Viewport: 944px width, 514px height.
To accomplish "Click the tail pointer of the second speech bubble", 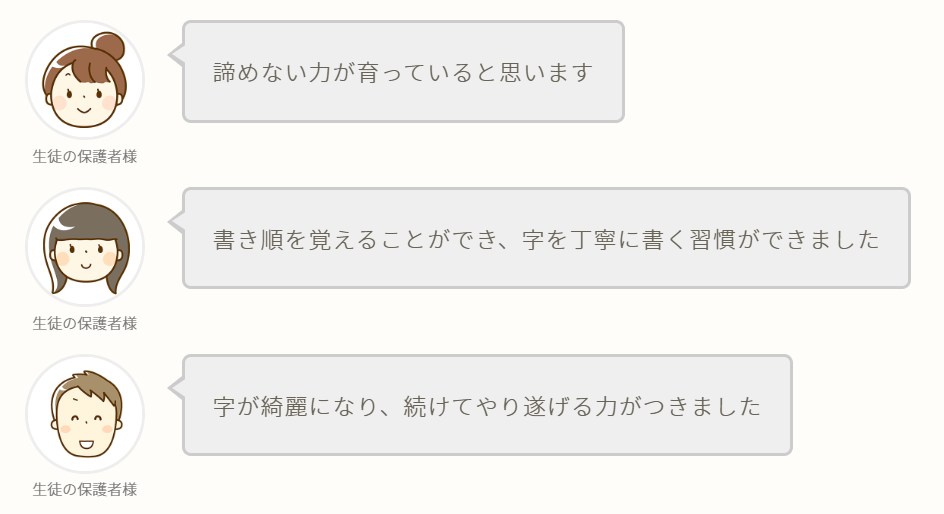I will point(176,221).
